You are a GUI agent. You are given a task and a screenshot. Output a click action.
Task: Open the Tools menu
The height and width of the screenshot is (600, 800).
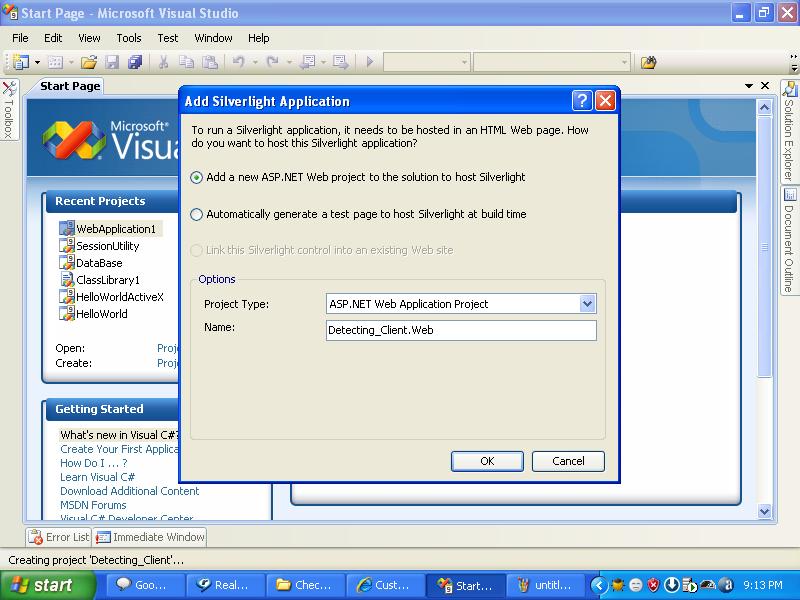click(x=129, y=38)
